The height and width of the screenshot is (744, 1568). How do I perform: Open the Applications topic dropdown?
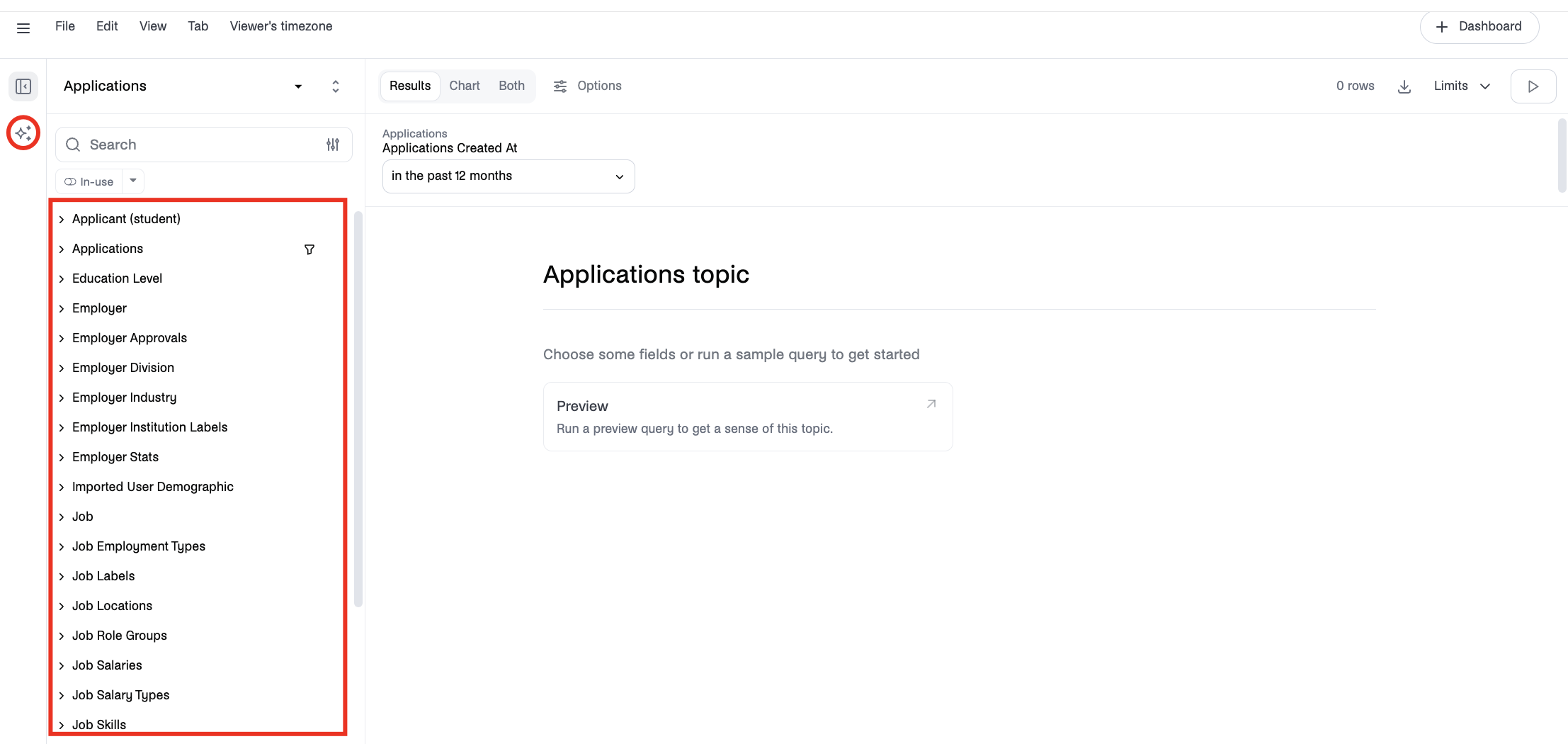pos(298,86)
